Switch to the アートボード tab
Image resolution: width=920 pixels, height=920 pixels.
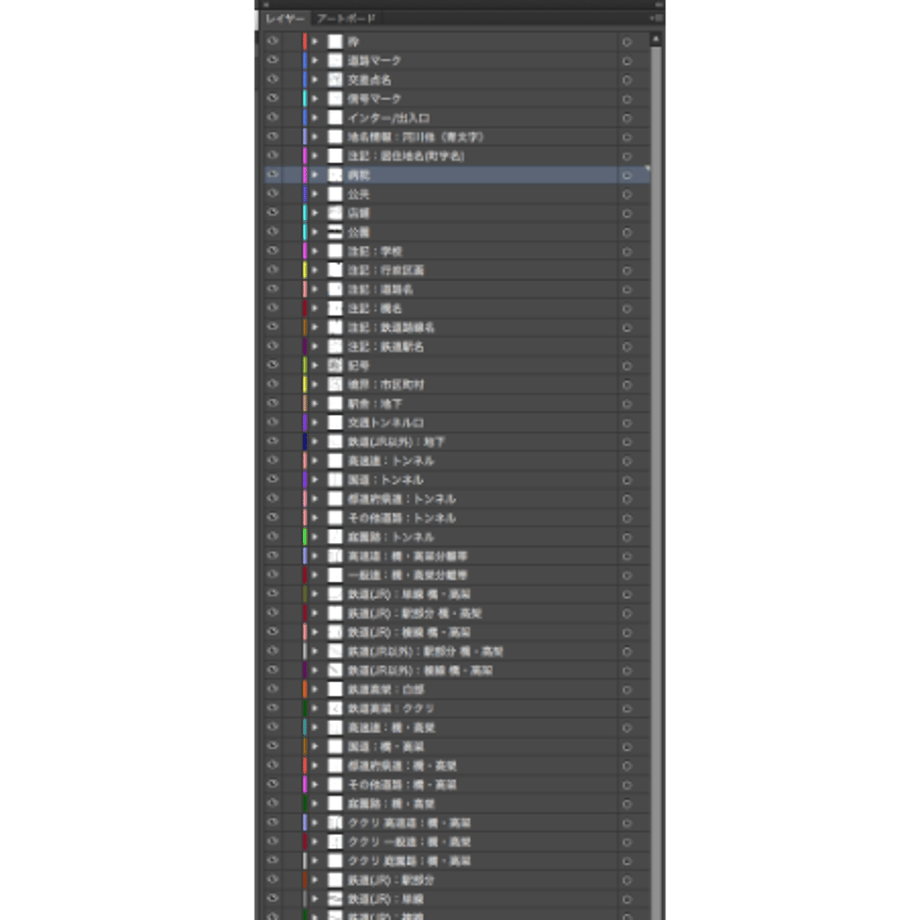(x=346, y=19)
